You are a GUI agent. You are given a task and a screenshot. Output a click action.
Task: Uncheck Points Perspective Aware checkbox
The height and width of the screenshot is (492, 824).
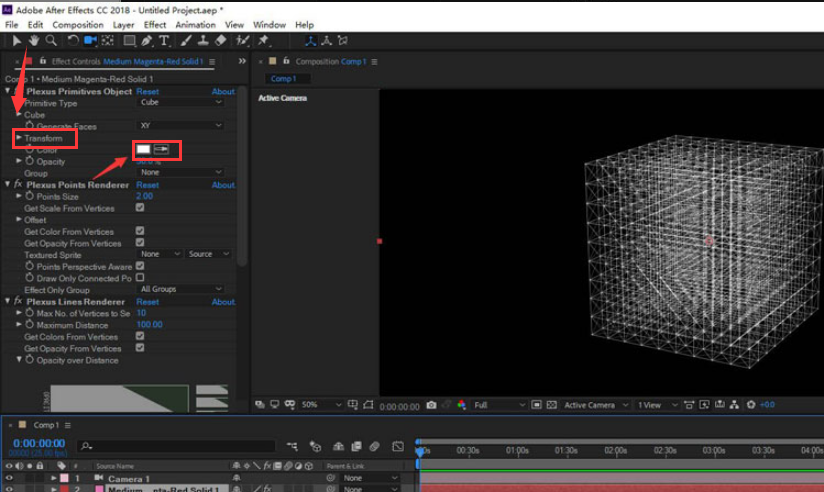pyautogui.click(x=140, y=266)
